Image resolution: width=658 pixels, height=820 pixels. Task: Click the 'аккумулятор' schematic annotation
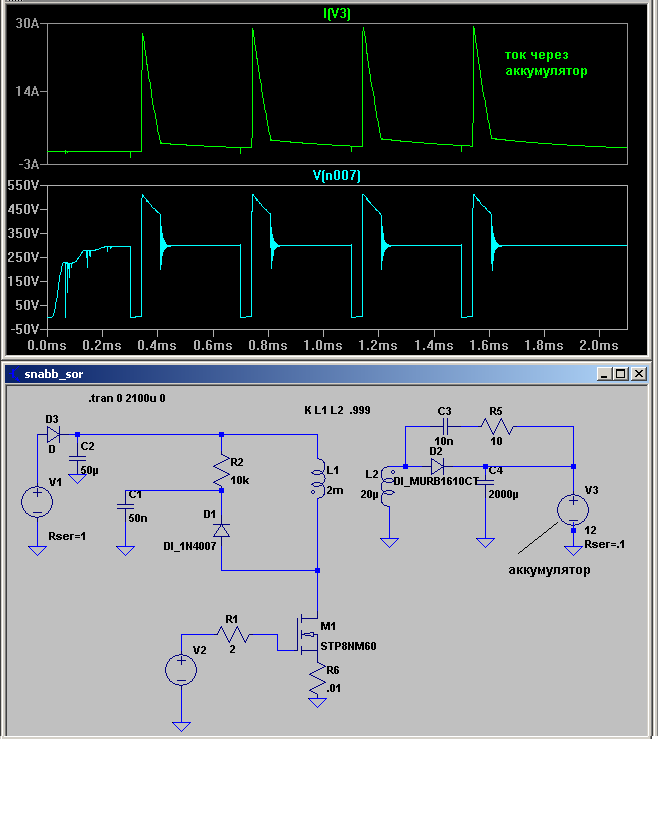pyautogui.click(x=549, y=570)
